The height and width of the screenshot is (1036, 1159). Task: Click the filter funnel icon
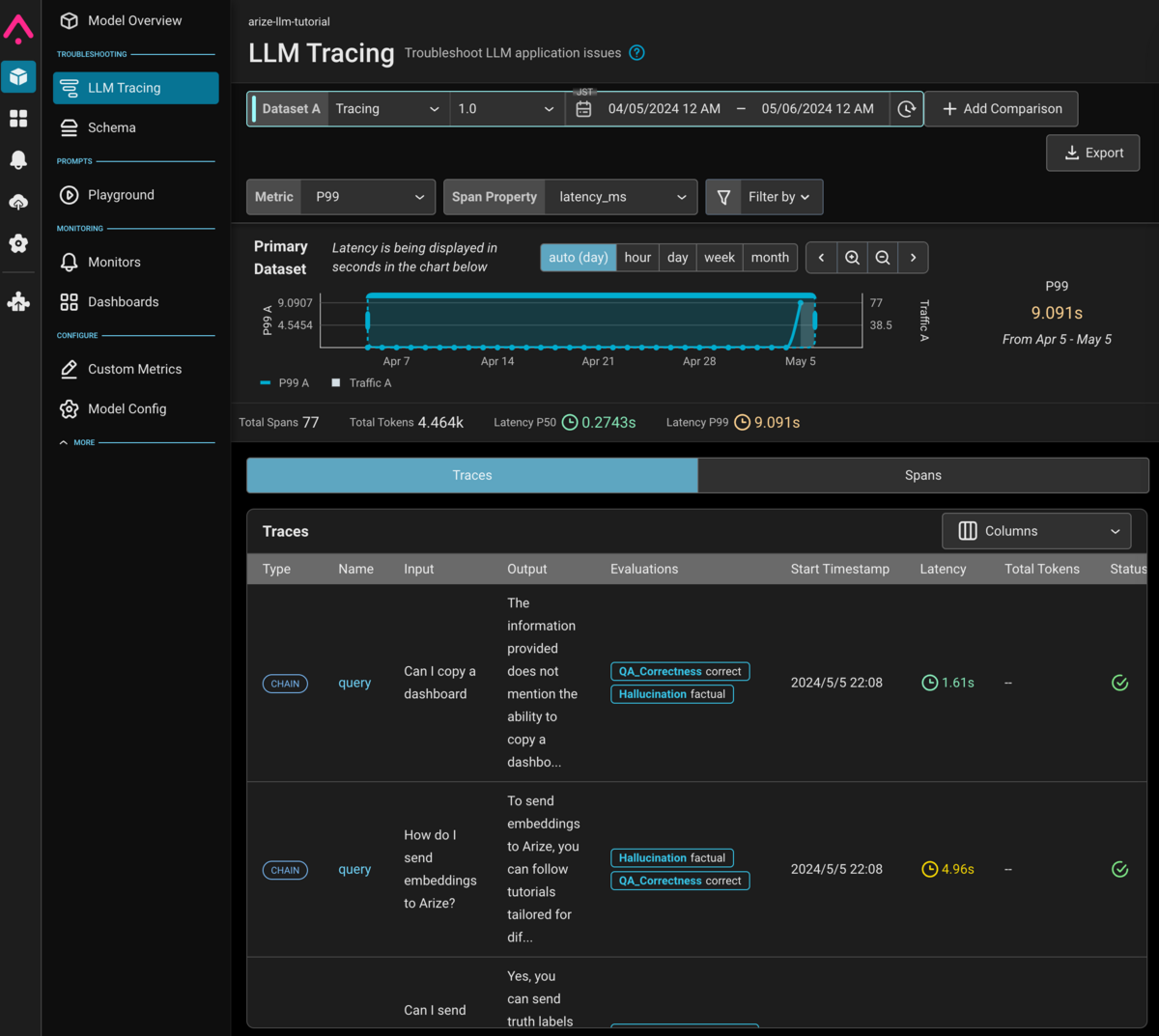tap(723, 197)
